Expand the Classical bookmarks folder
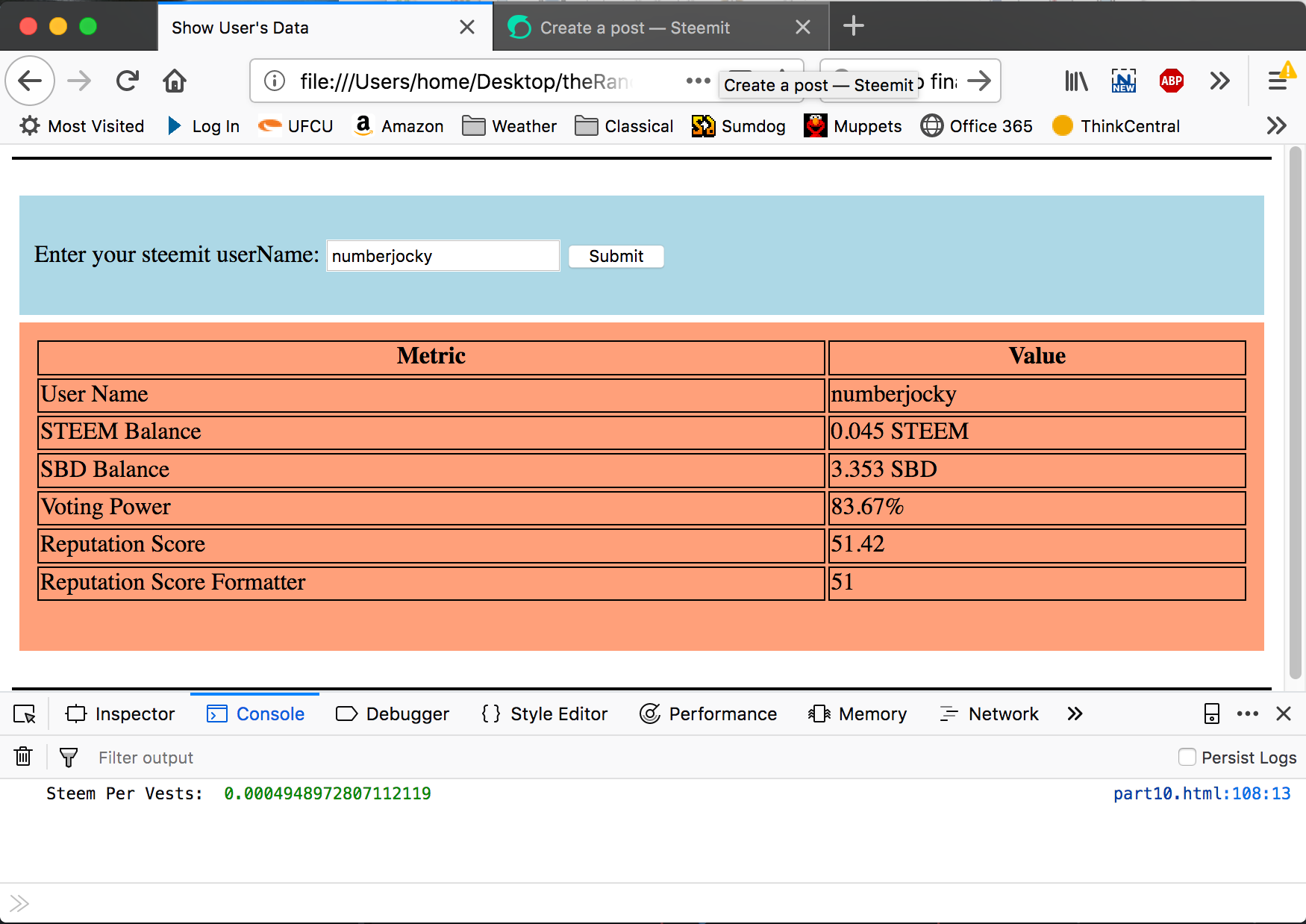The height and width of the screenshot is (924, 1306). (624, 126)
